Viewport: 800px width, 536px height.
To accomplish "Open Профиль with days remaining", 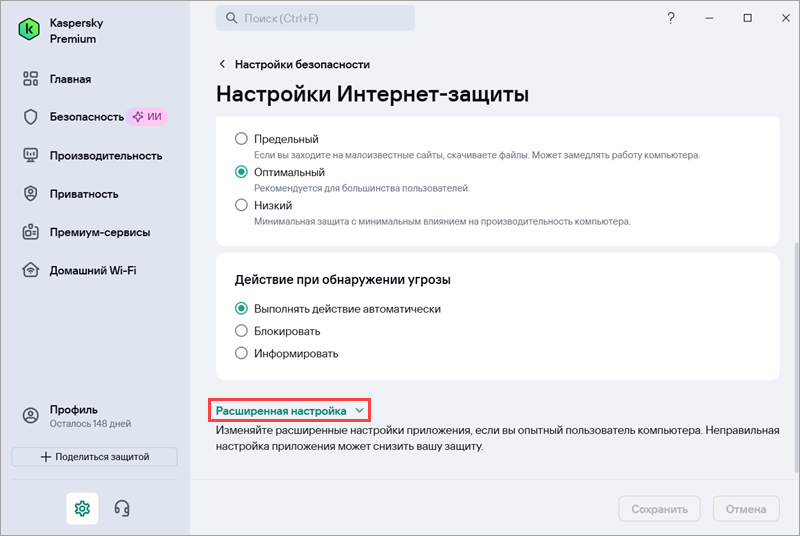I will pos(90,416).
